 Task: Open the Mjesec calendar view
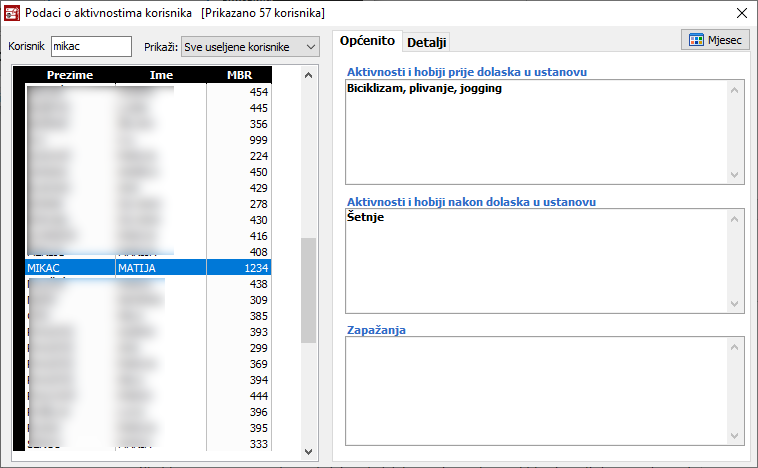point(715,40)
